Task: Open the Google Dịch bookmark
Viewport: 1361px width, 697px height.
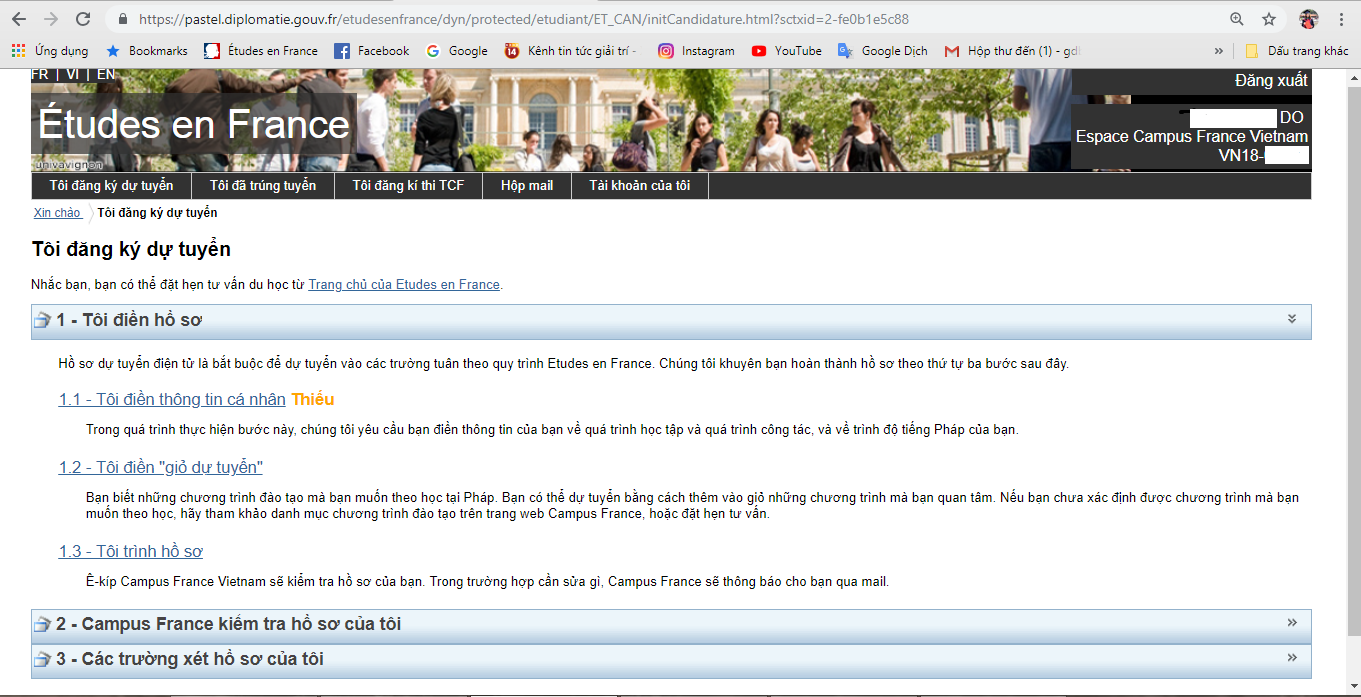Action: (x=883, y=51)
